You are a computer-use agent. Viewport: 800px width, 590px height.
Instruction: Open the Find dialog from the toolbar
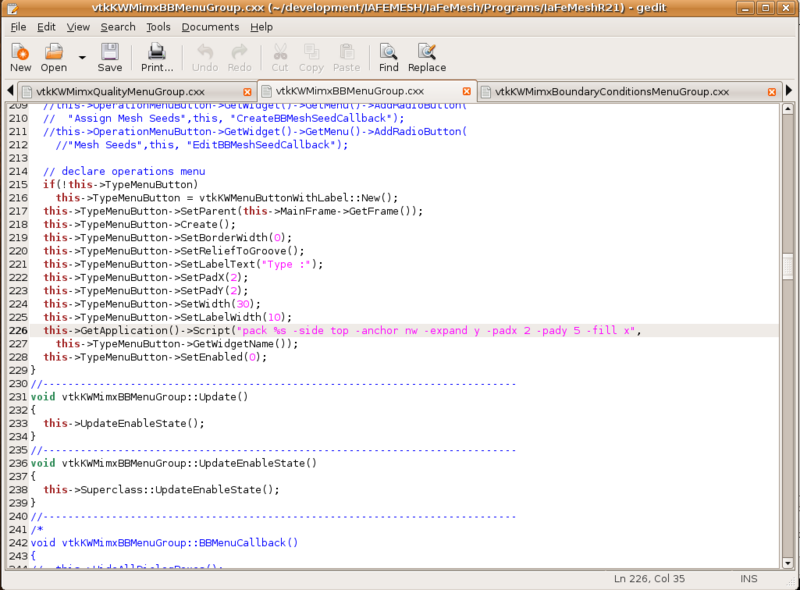click(388, 57)
